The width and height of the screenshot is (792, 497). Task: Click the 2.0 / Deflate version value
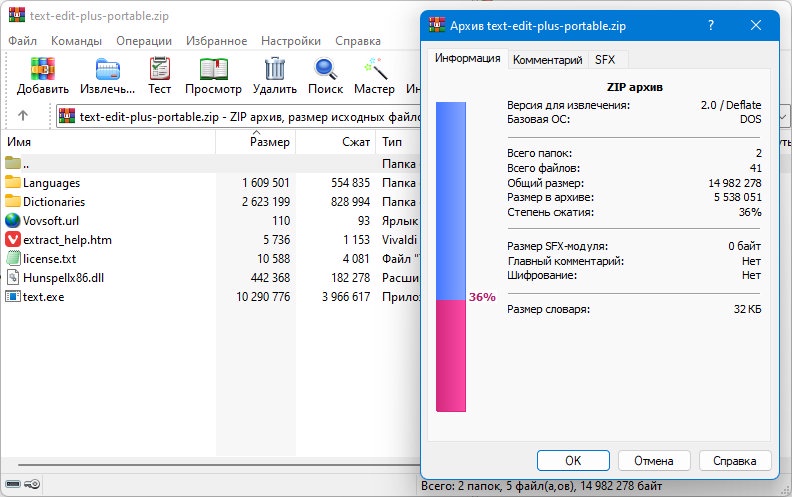pyautogui.click(x=731, y=105)
